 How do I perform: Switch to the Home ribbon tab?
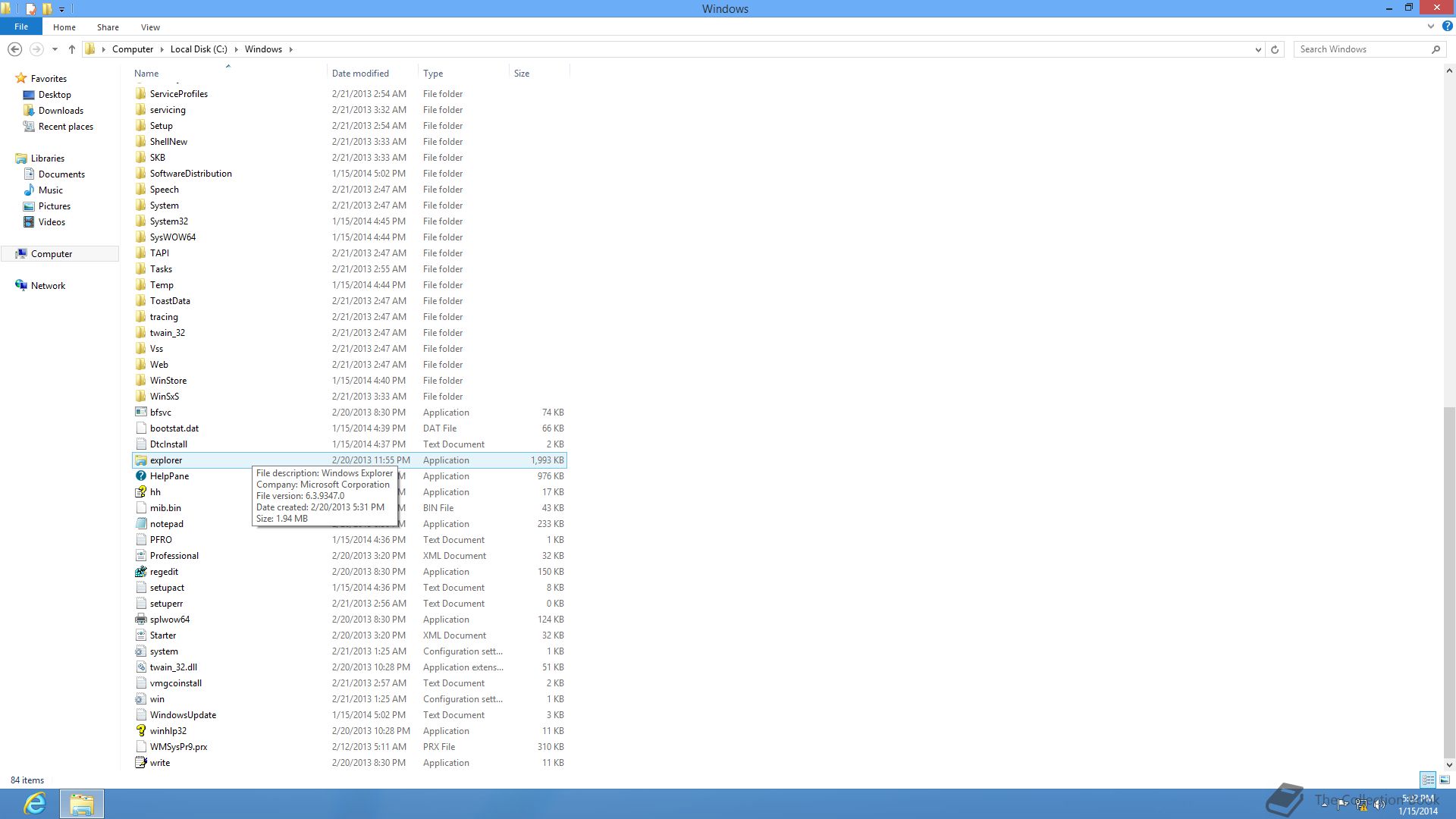click(x=64, y=27)
